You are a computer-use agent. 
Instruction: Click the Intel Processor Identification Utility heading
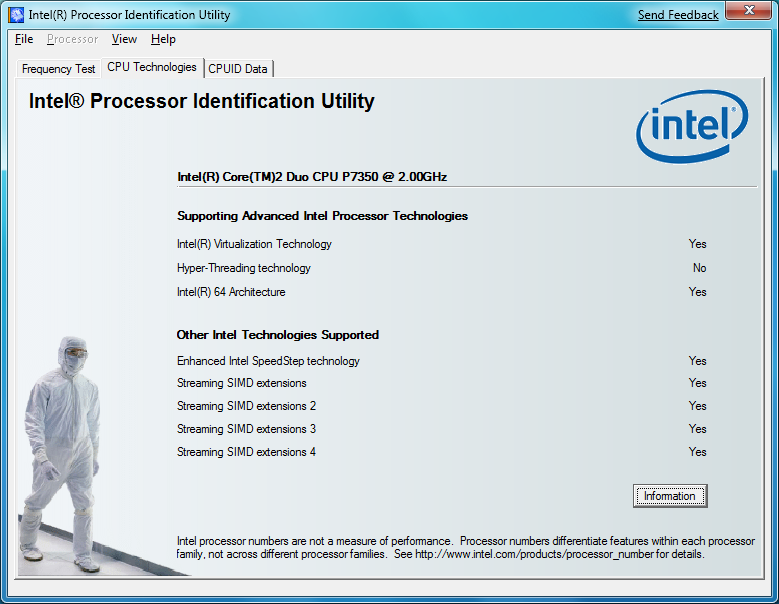coord(202,101)
